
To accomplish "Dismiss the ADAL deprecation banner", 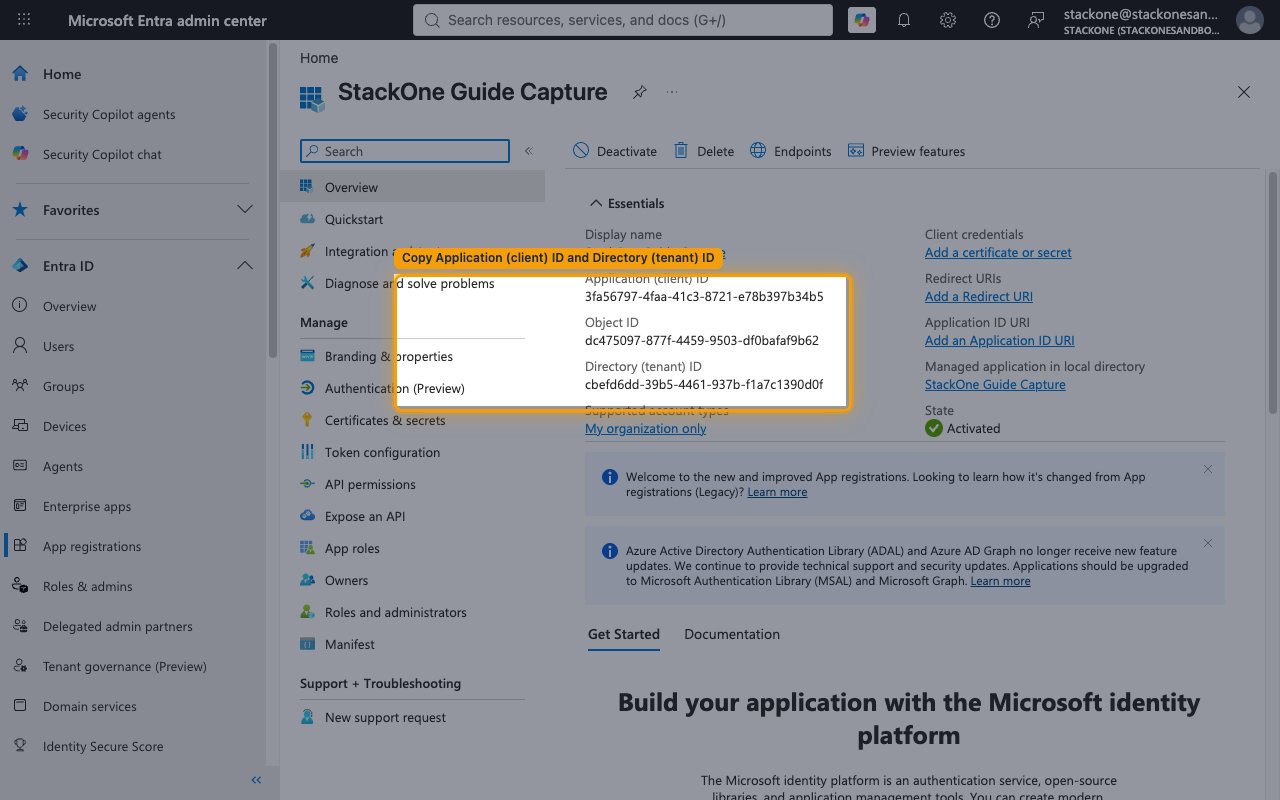I will (x=1208, y=543).
